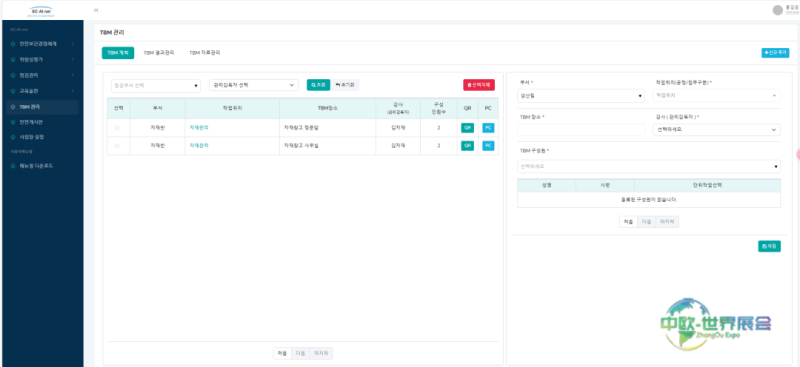
Task: Tick the checkbox for 자재창고 정문앞 row
Action: [117, 128]
